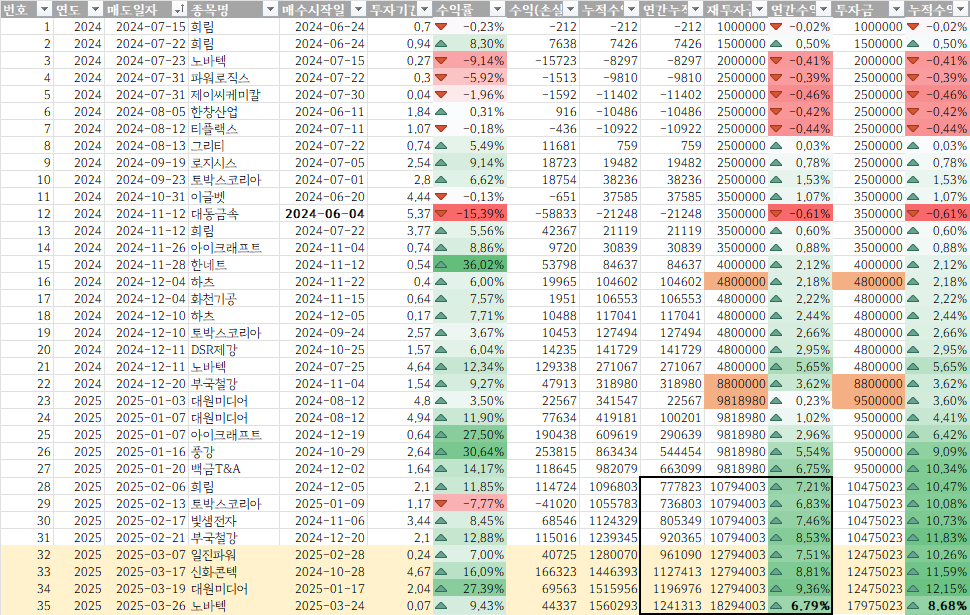Screen dimensions: 970x615
Task: Select the 로지시스 stock name cell
Action: pyautogui.click(x=233, y=163)
